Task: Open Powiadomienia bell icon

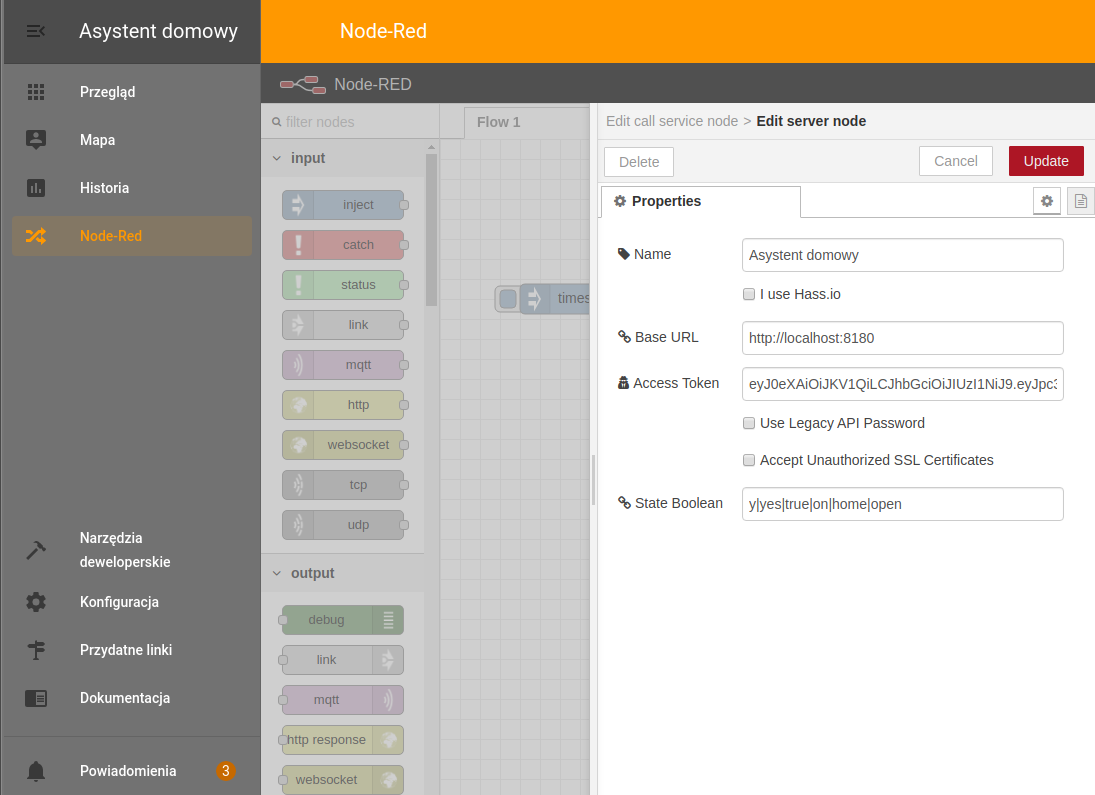Action: tap(36, 771)
